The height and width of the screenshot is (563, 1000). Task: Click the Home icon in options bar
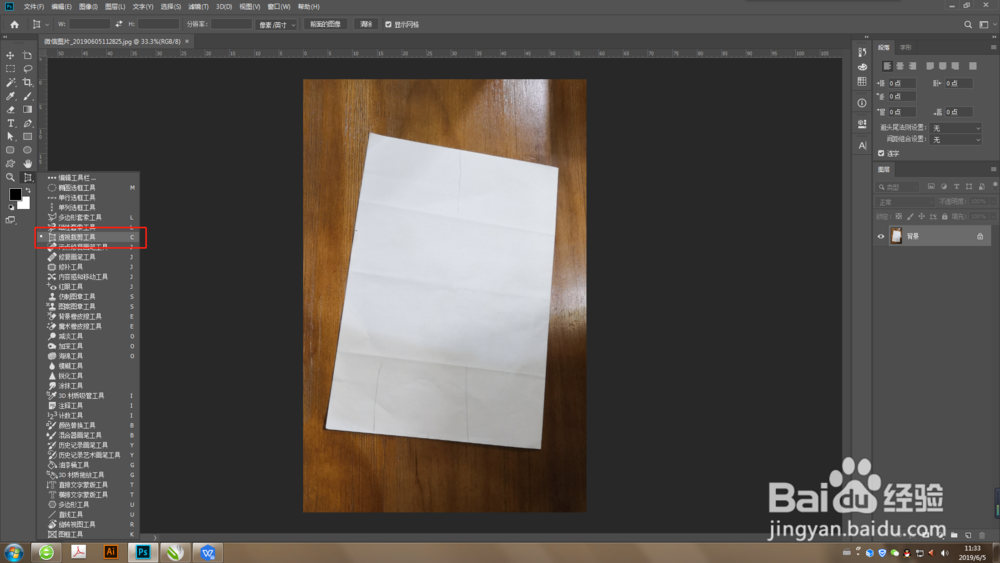[x=14, y=24]
